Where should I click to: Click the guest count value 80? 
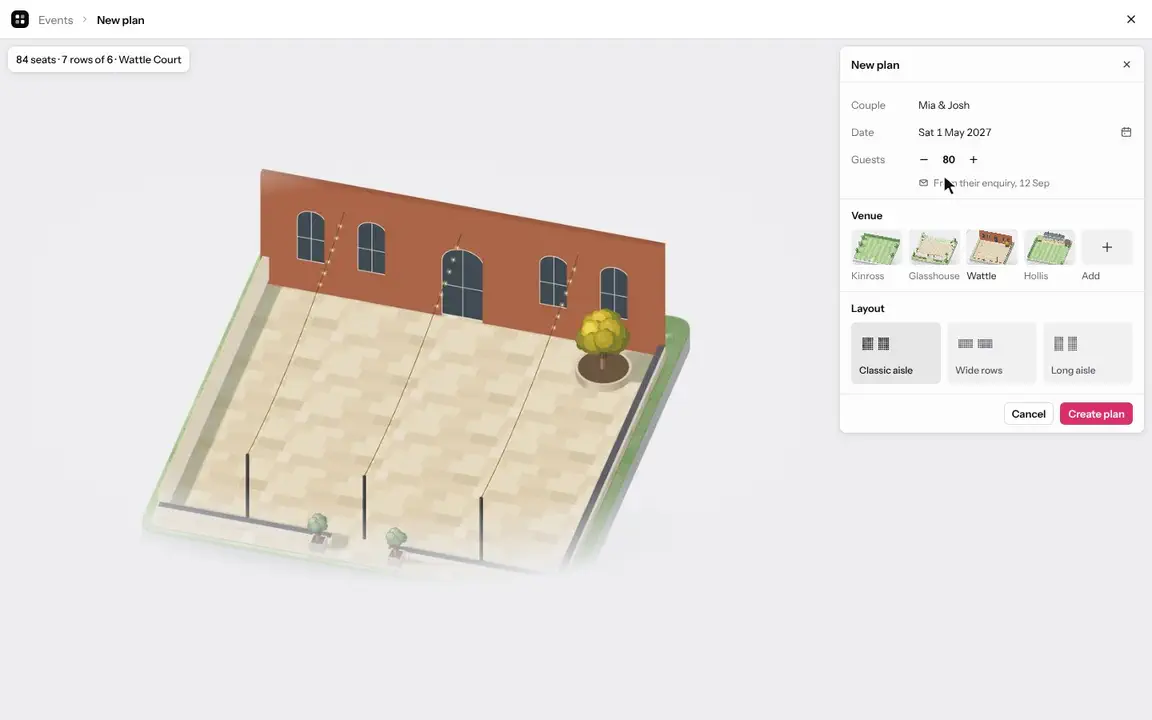[948, 159]
